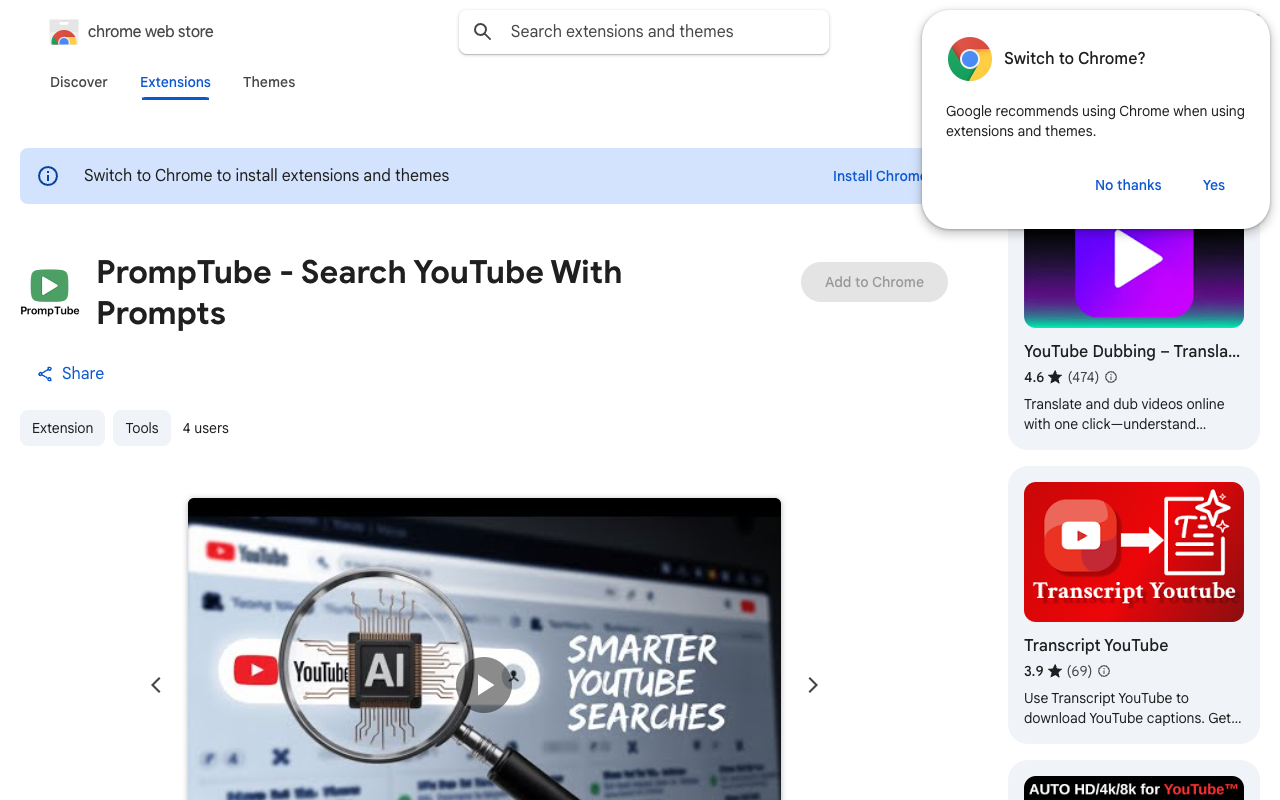Click the Share icon
This screenshot has height=800, width=1280.
[x=45, y=374]
